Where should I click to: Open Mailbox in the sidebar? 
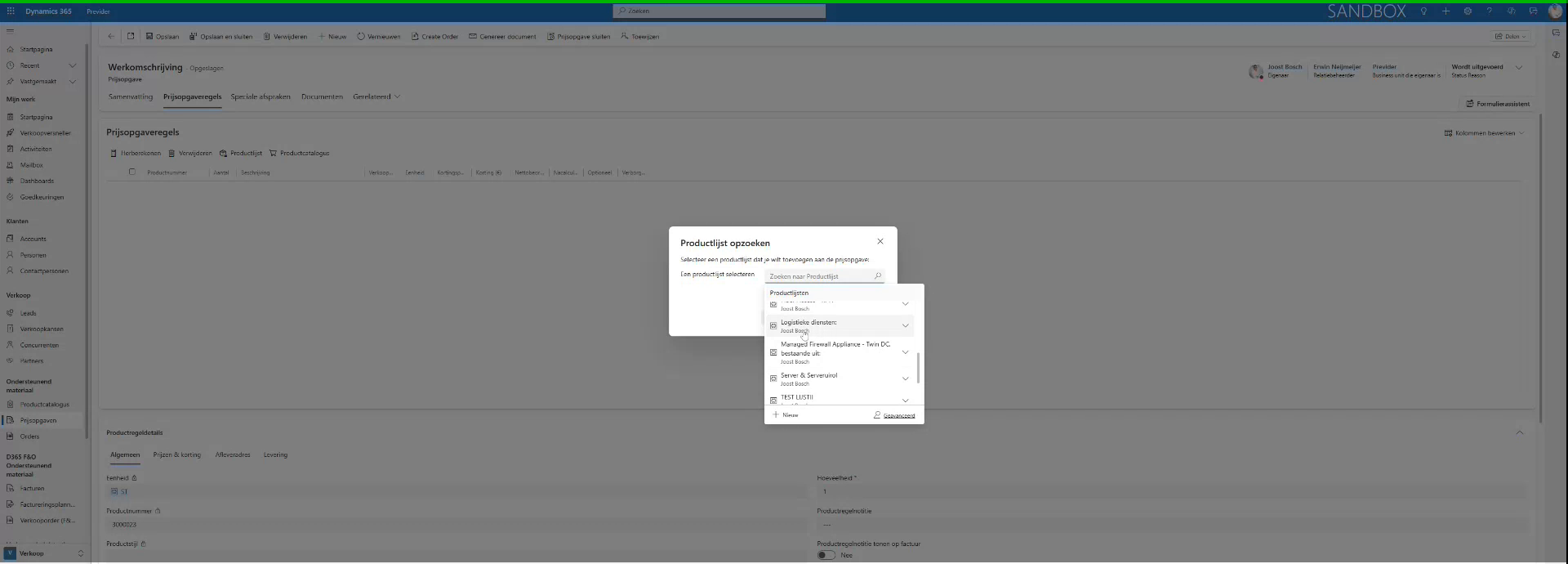click(x=31, y=165)
